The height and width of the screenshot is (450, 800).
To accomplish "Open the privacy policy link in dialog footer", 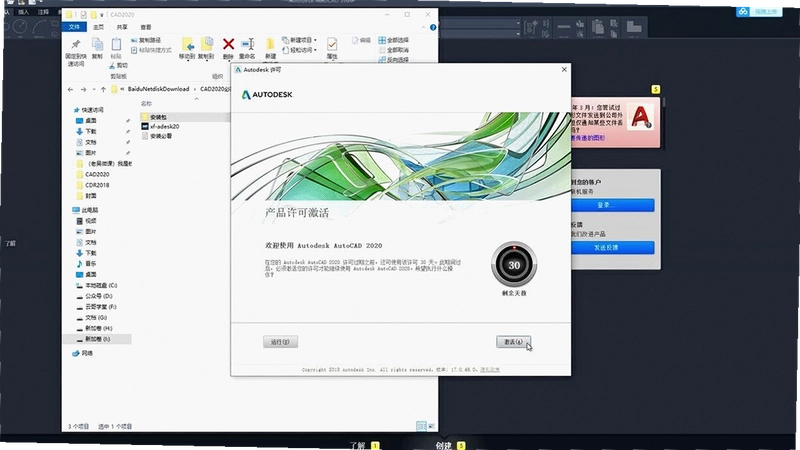I will [489, 369].
